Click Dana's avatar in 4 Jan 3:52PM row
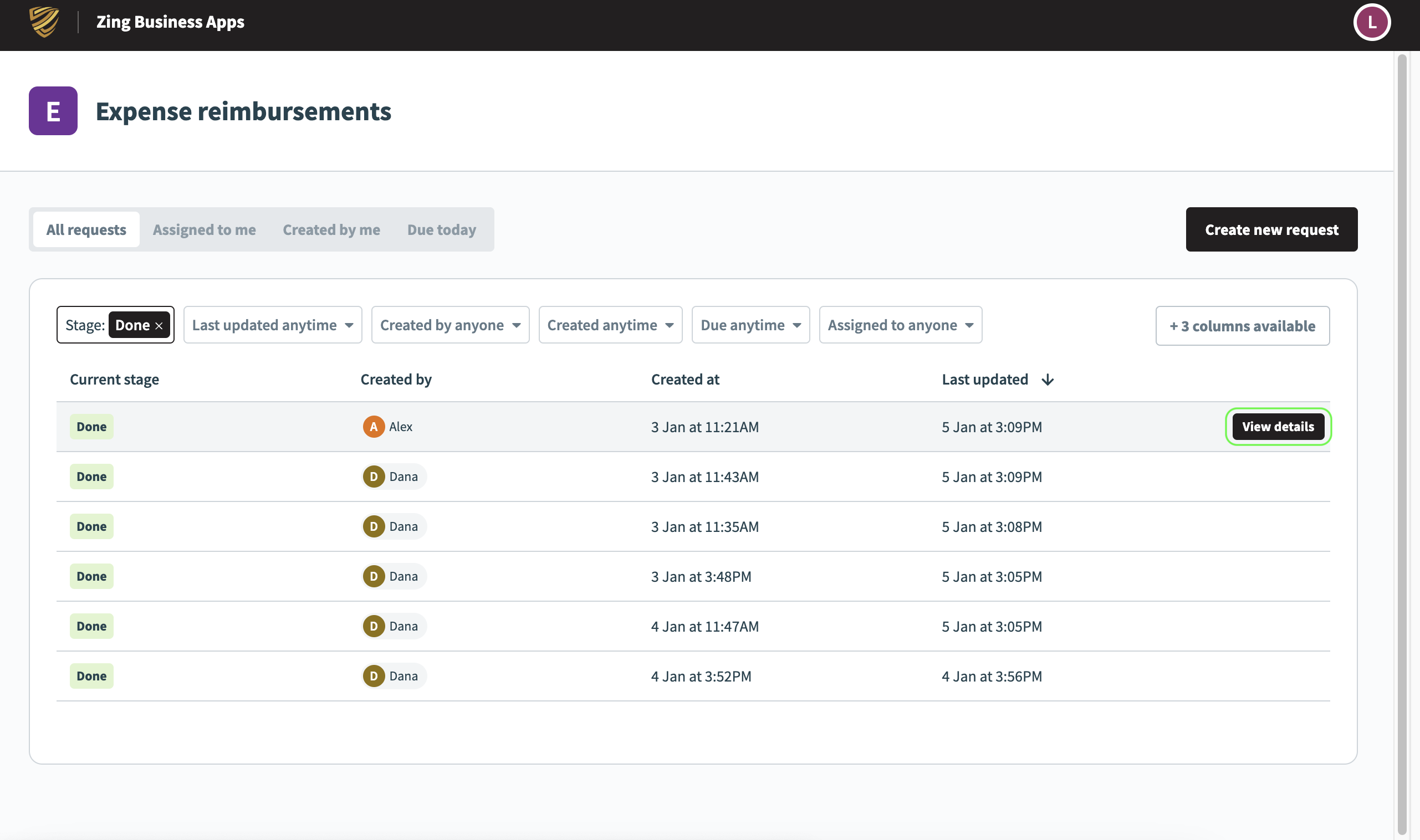 373,676
